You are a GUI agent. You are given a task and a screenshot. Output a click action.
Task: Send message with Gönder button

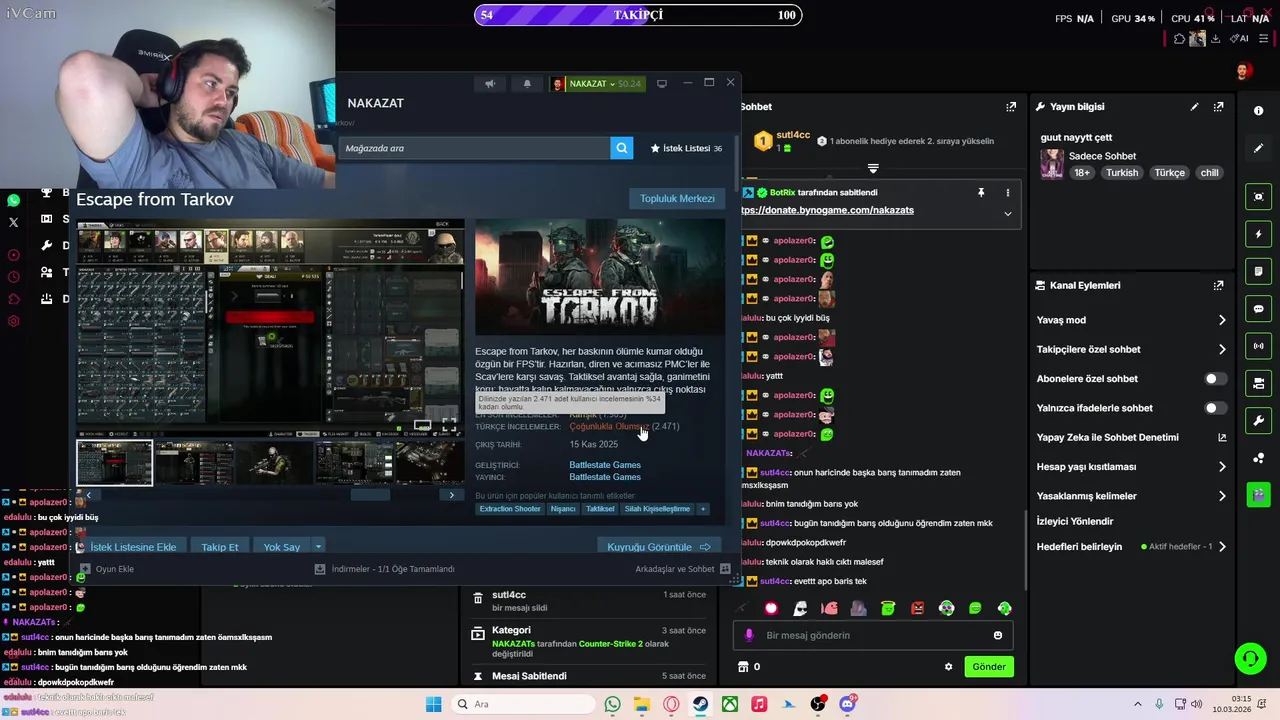989,667
